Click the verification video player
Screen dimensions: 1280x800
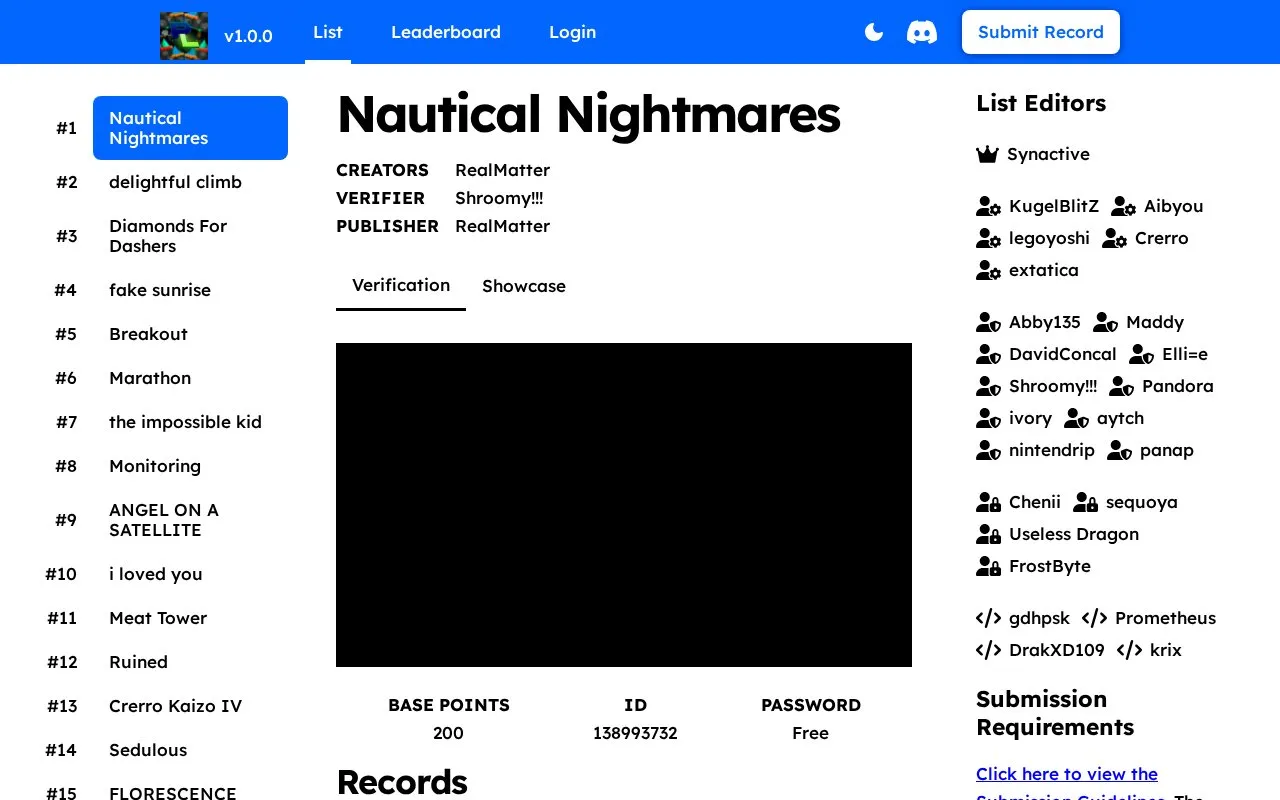point(624,505)
